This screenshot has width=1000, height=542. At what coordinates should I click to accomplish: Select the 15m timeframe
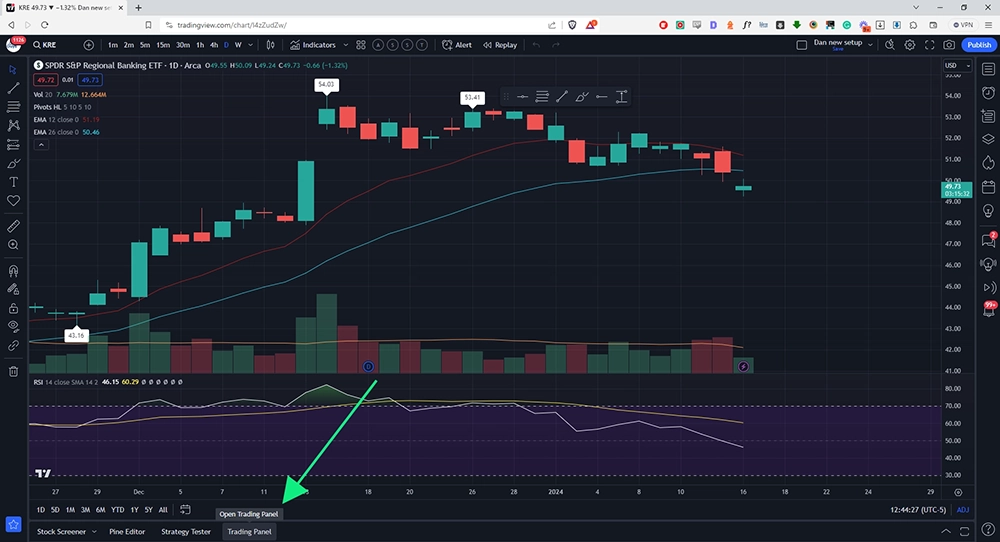[x=163, y=45]
